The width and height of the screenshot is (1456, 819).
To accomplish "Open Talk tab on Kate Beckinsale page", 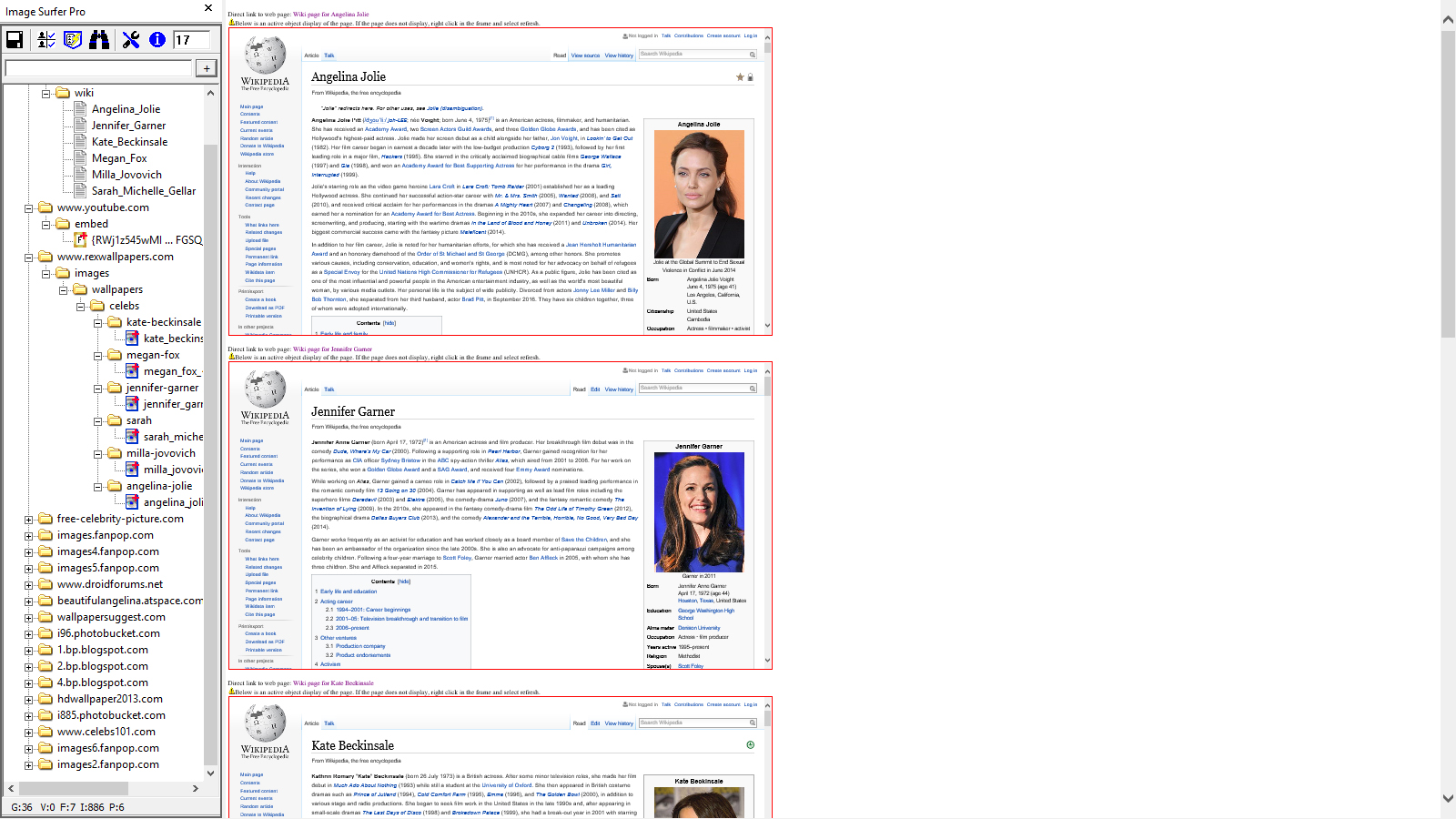I will click(329, 723).
